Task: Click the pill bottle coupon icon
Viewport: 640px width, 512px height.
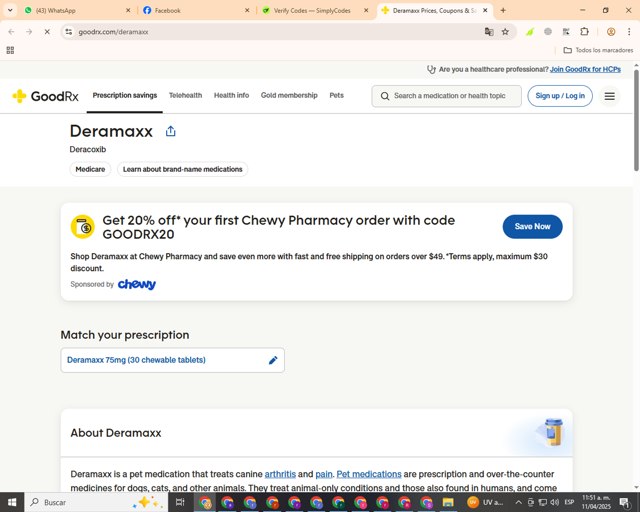Action: pos(82,227)
